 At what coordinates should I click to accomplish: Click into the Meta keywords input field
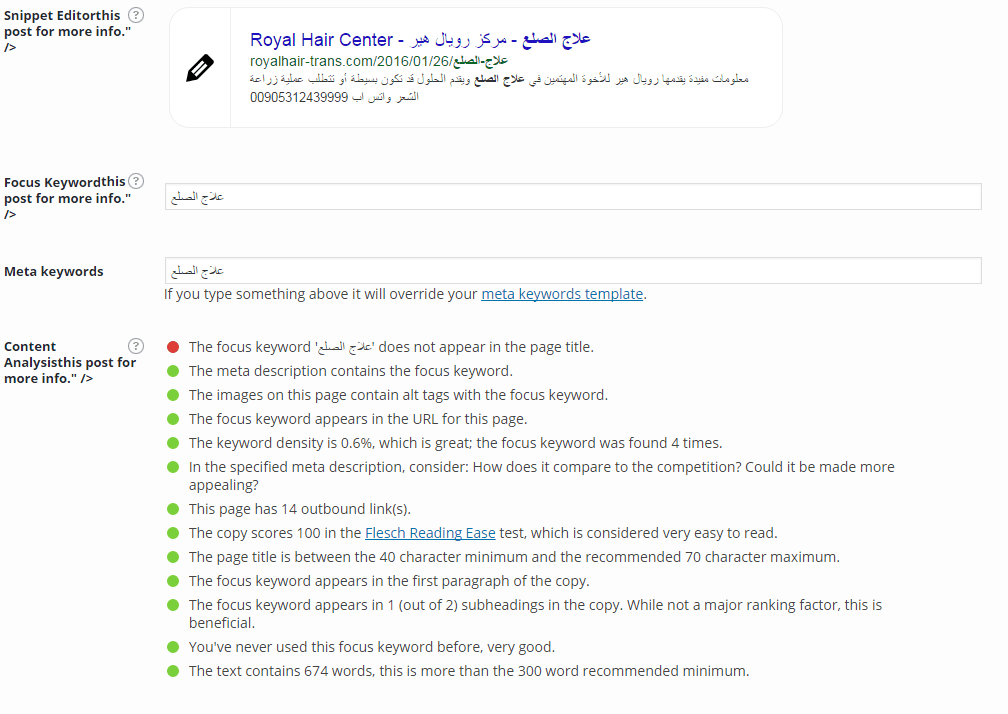(573, 271)
